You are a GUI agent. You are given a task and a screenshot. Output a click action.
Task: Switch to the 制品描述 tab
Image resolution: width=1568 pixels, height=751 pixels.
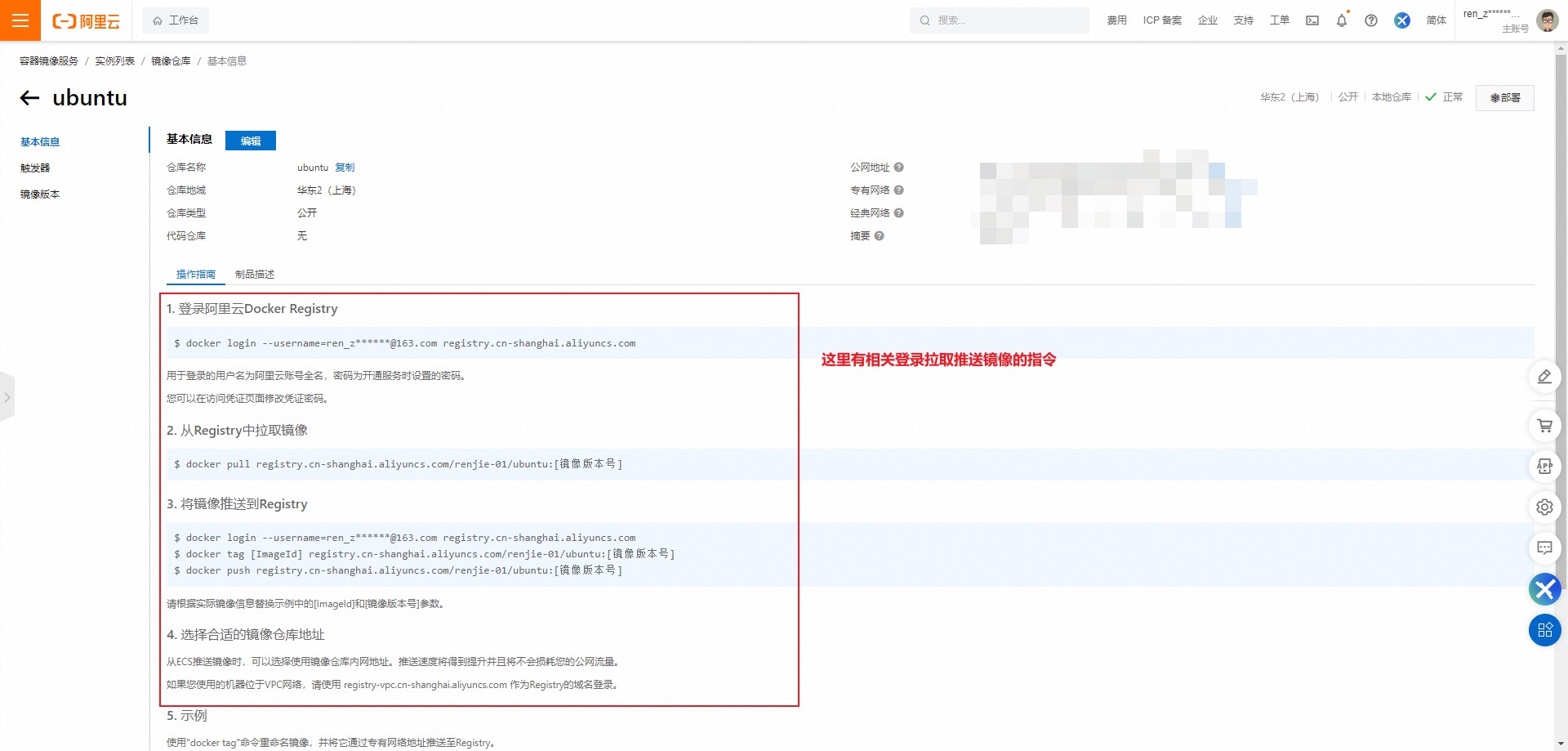coord(255,275)
